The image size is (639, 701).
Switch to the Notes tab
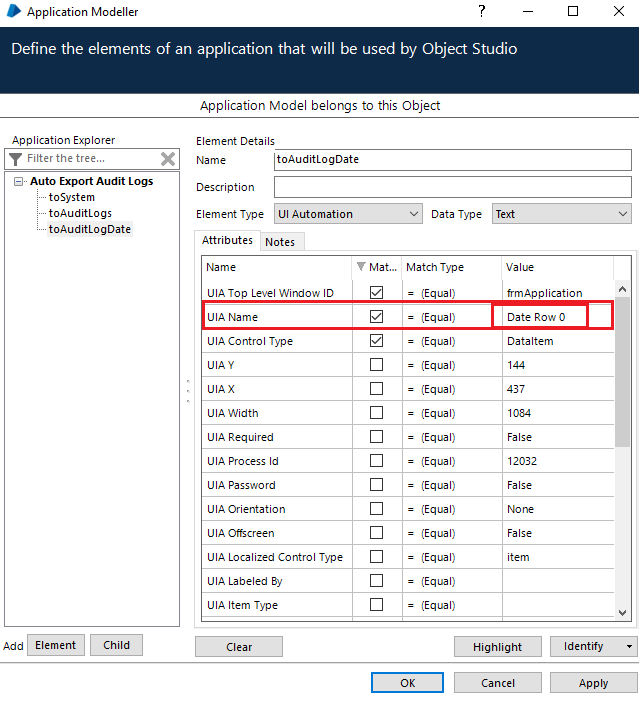(x=280, y=242)
